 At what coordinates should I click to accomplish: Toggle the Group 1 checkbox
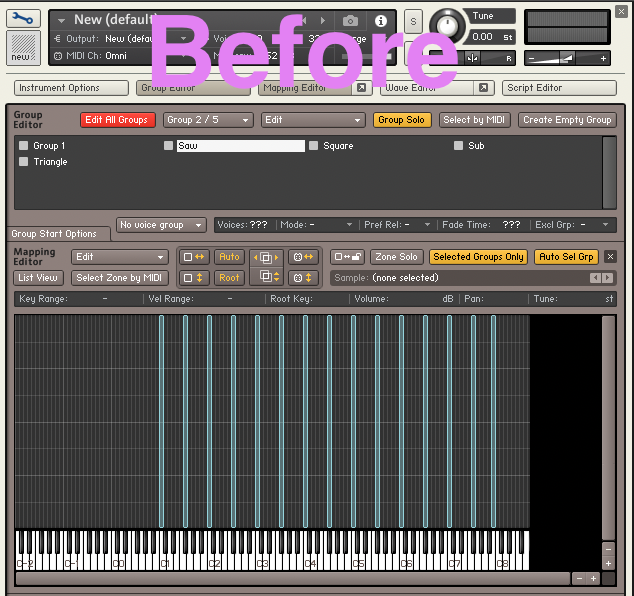(23, 146)
